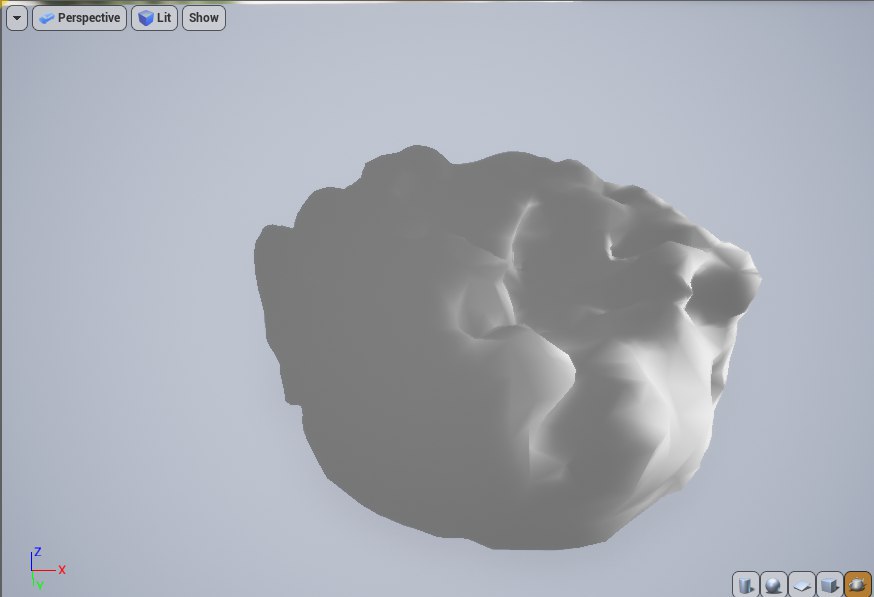Viewport: 874px width, 597px height.
Task: Select the custom mesh teapot preview
Action: tap(858, 585)
